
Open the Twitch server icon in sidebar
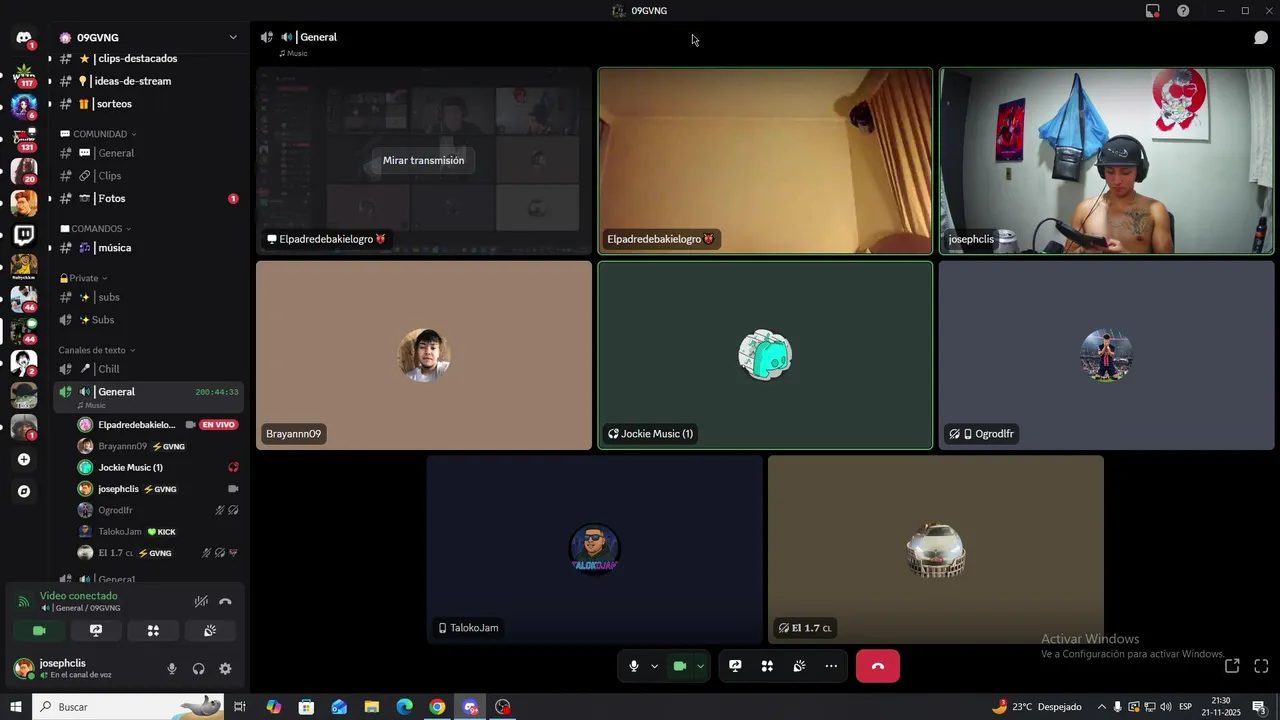click(x=24, y=235)
